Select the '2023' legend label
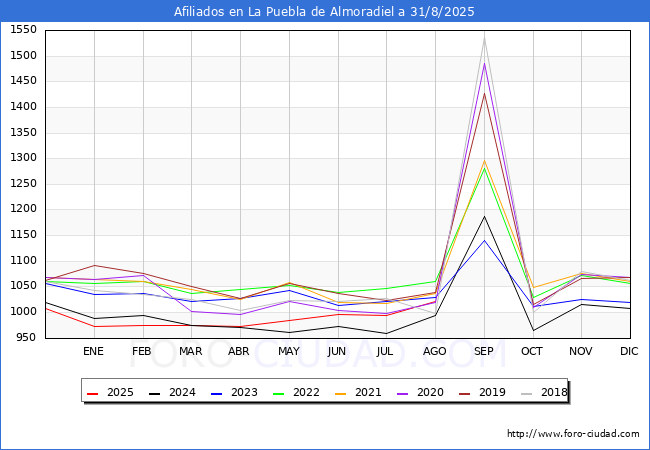650x450 pixels. (x=244, y=392)
